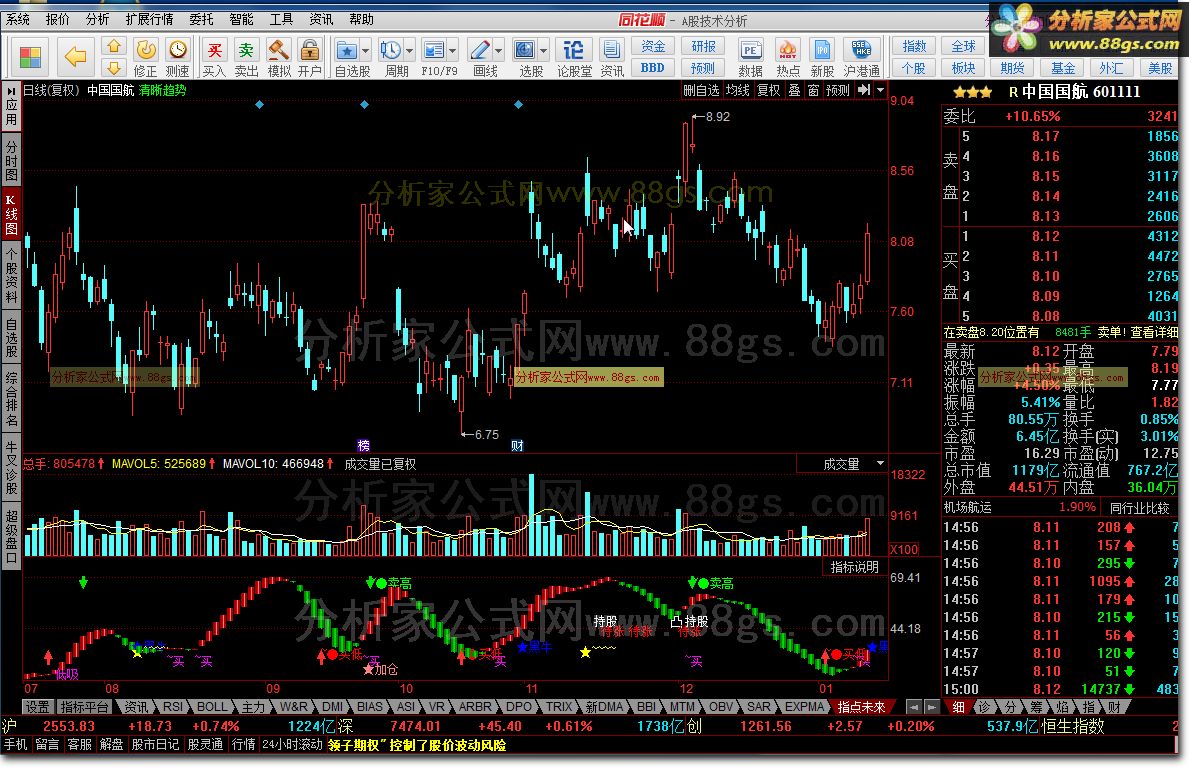Click the 指标说明 indicator description button
This screenshot has height=768, width=1191.
point(855,567)
